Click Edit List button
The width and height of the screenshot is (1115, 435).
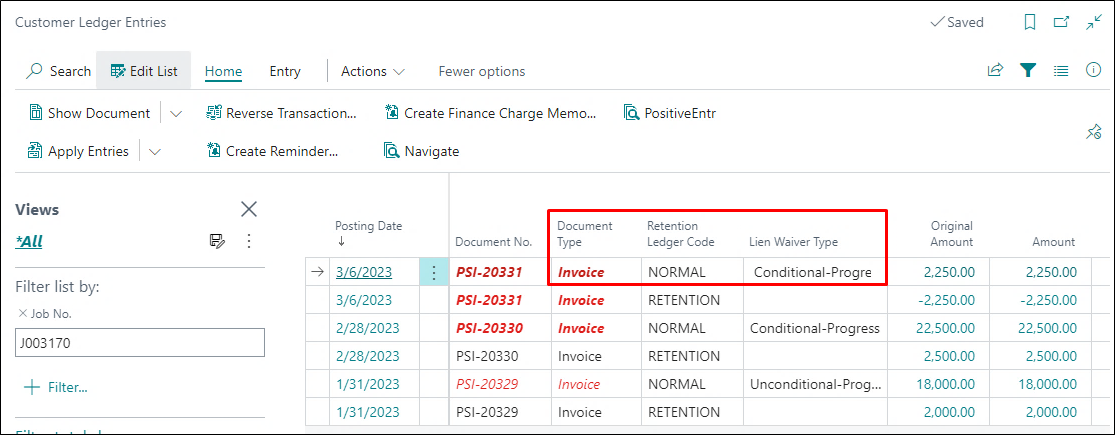coord(143,71)
